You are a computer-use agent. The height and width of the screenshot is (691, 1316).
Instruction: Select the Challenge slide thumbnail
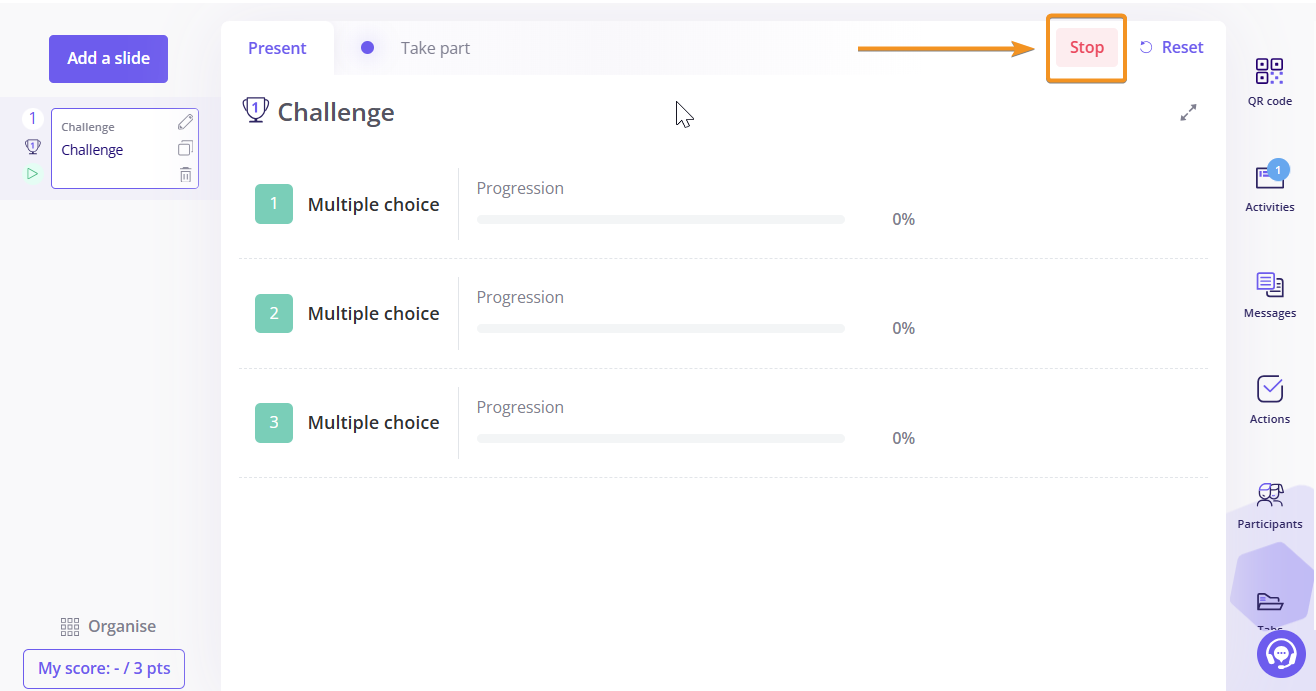pyautogui.click(x=125, y=148)
